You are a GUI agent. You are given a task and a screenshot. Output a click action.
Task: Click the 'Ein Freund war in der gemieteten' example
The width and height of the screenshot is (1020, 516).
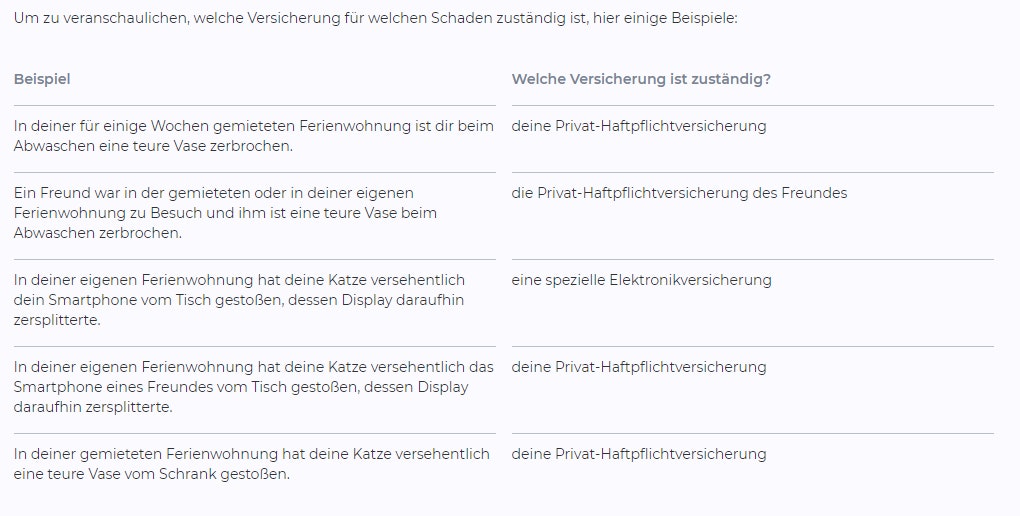click(225, 213)
